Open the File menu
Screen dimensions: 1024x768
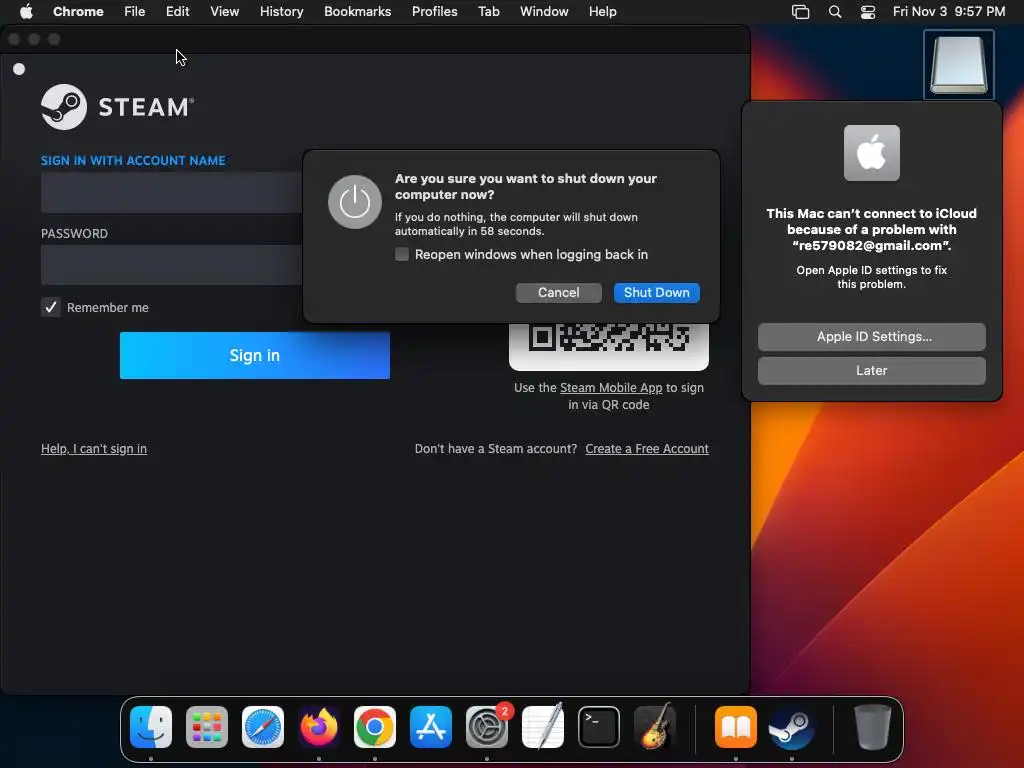pos(135,12)
